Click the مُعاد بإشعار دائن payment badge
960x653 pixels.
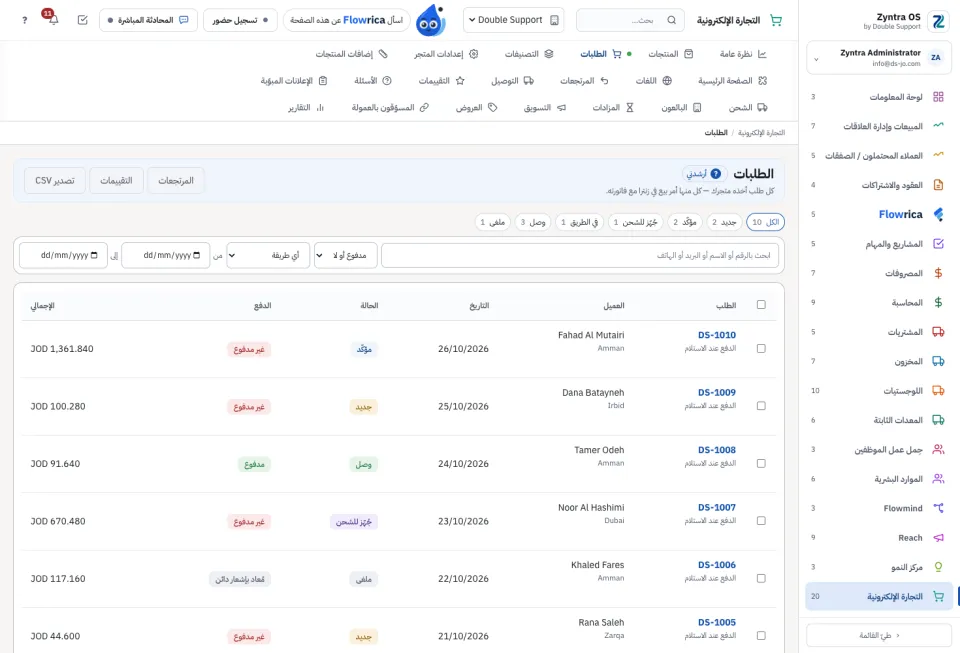click(x=240, y=579)
